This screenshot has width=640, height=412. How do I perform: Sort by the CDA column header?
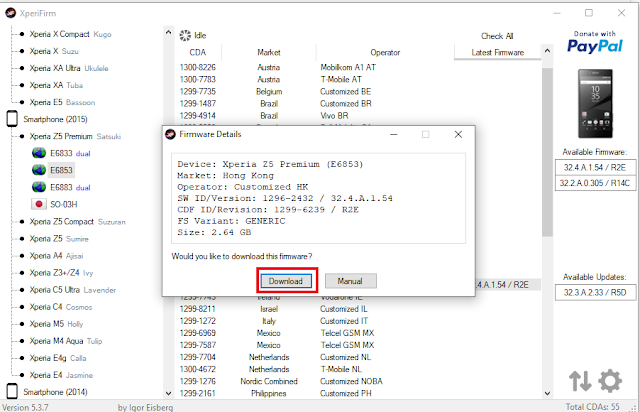click(x=198, y=52)
